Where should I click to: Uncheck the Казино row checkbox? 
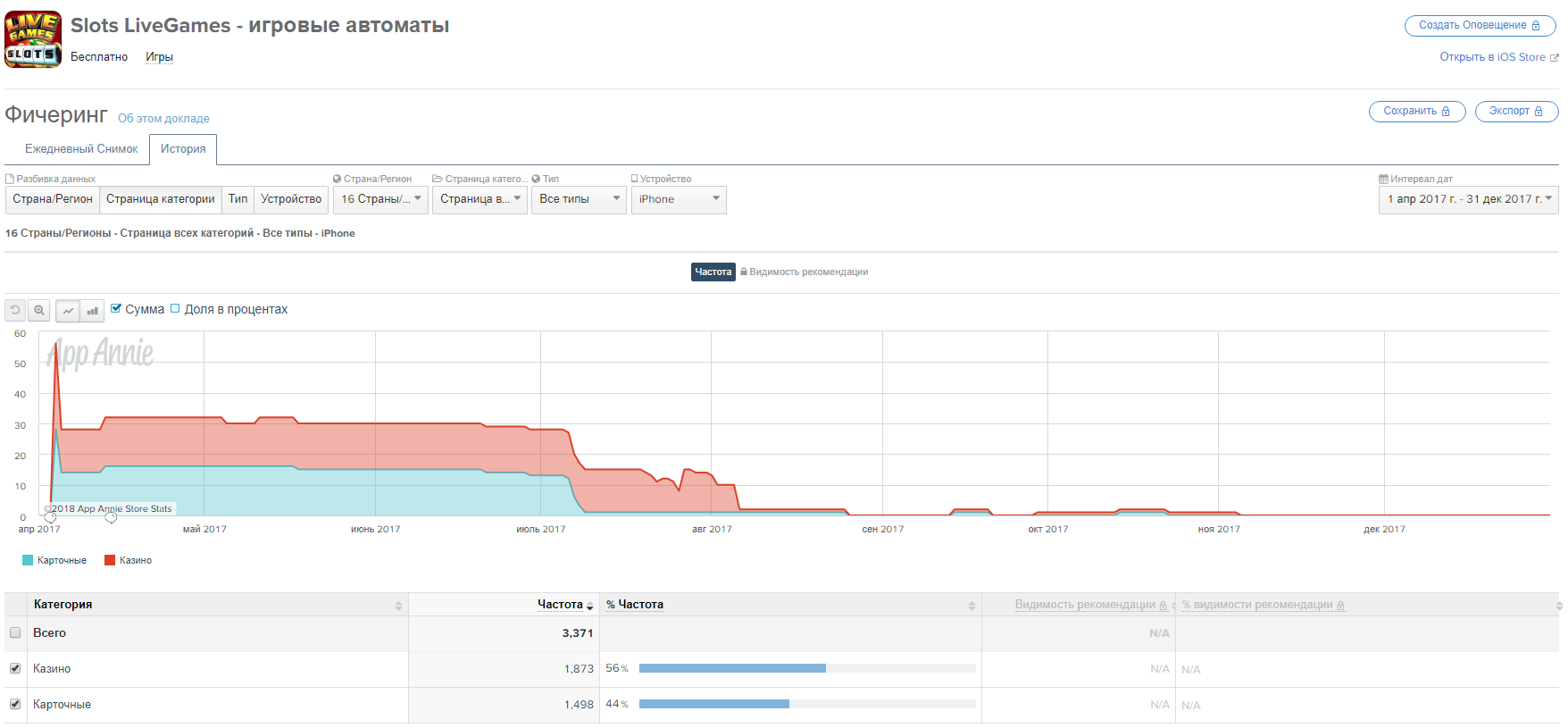pos(15,668)
